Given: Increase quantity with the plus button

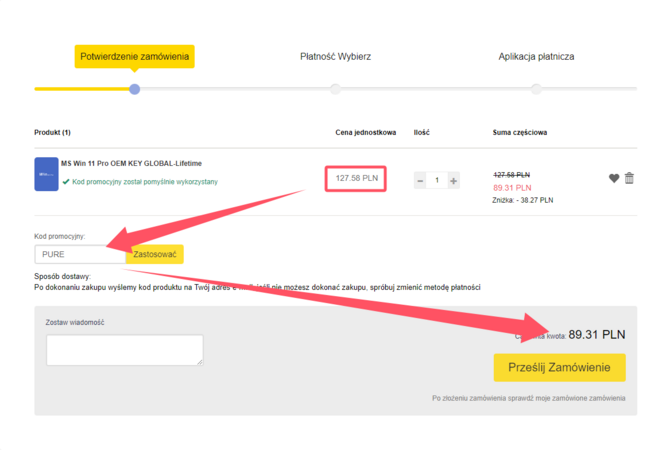Looking at the screenshot, I should click(x=453, y=181).
